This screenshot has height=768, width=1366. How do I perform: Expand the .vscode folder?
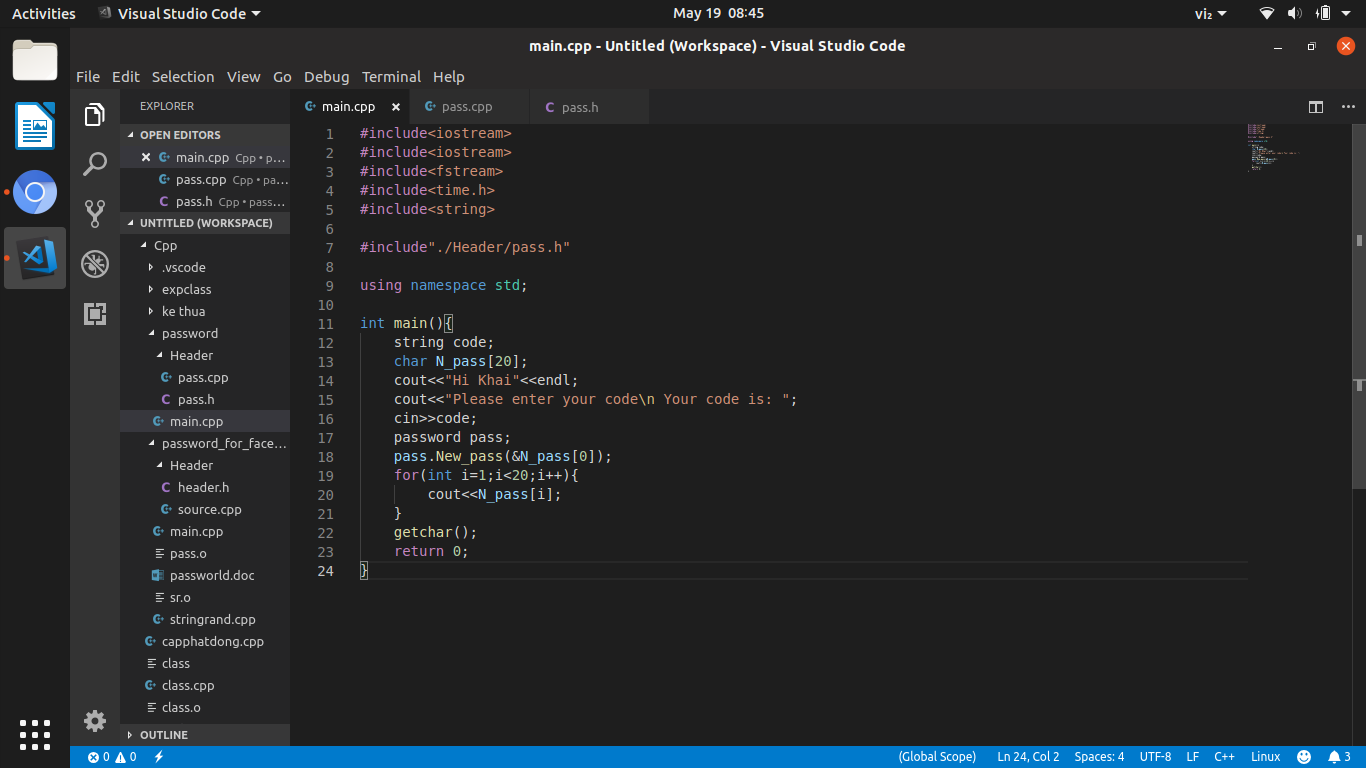tap(183, 267)
